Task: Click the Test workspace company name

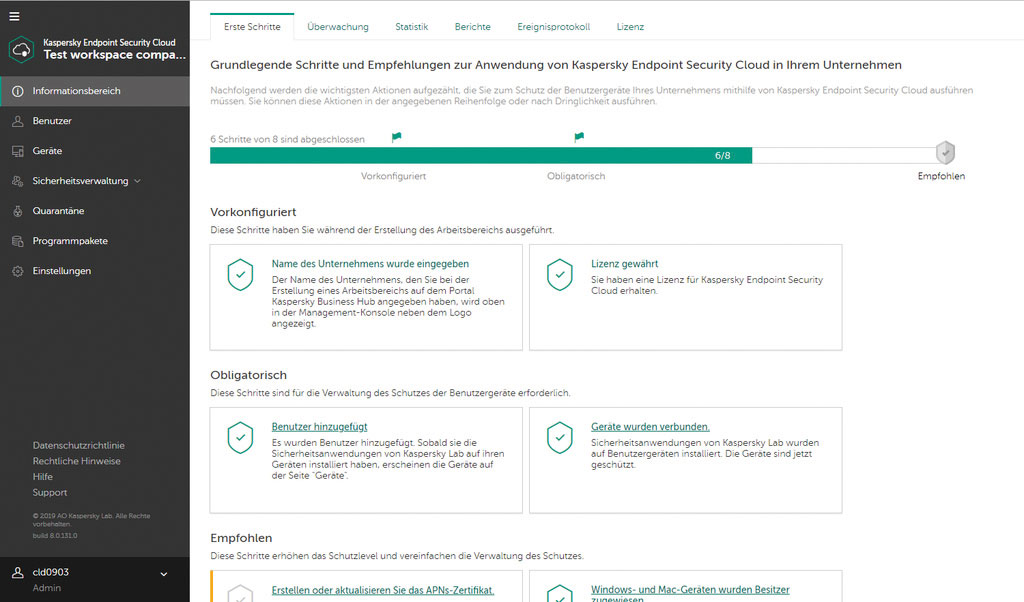Action: pos(115,55)
